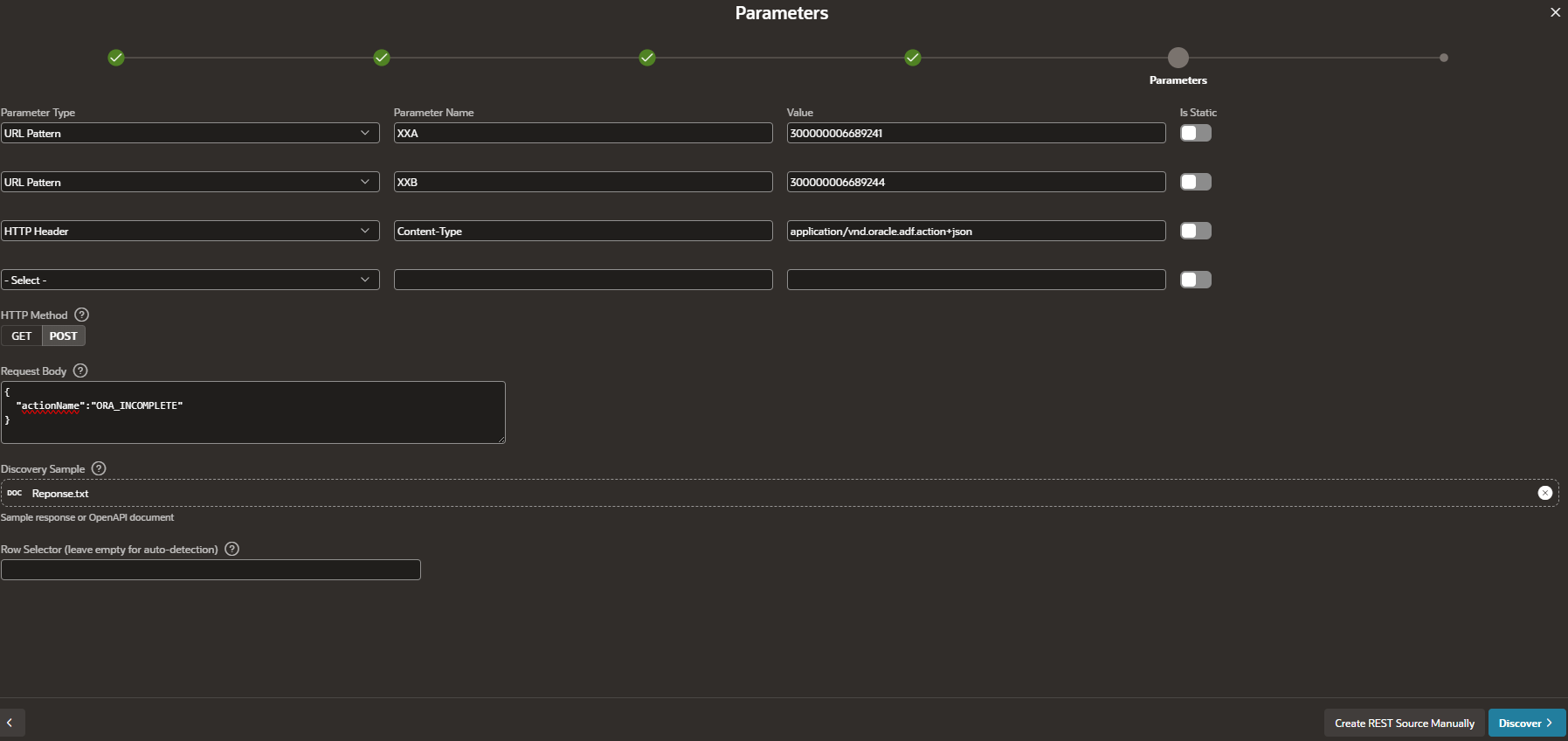Click the empty fourth parameter name field
The width and height of the screenshot is (1568, 741).
point(584,280)
